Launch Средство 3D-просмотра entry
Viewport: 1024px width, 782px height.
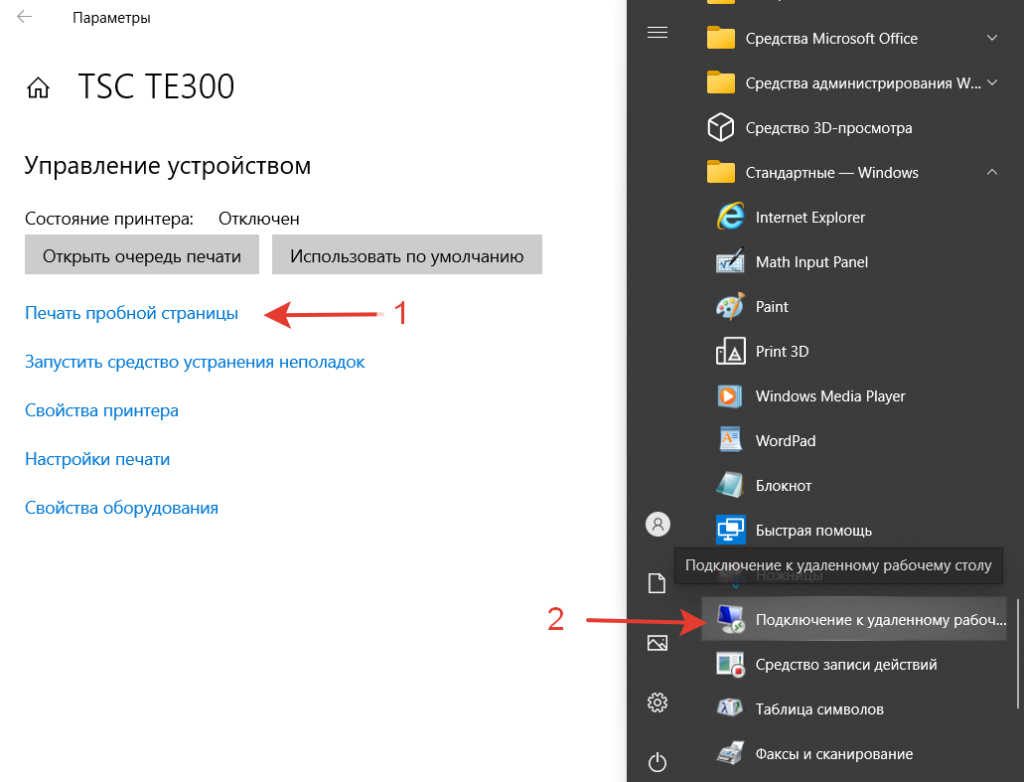(854, 127)
